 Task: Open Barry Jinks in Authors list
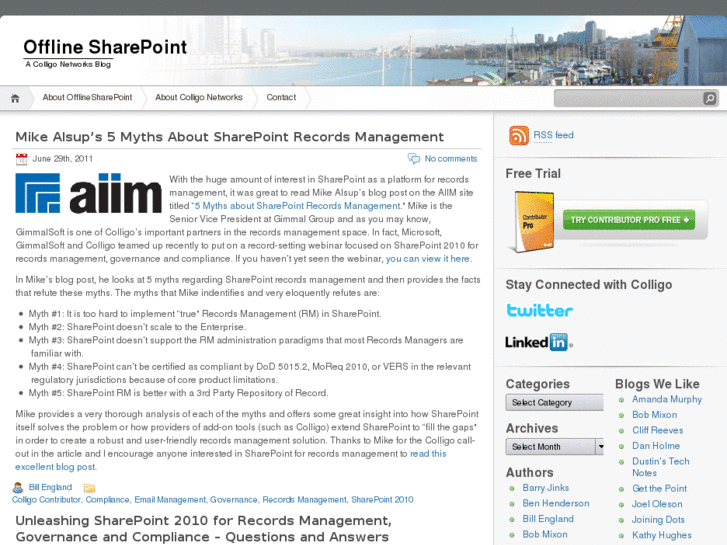click(x=545, y=488)
